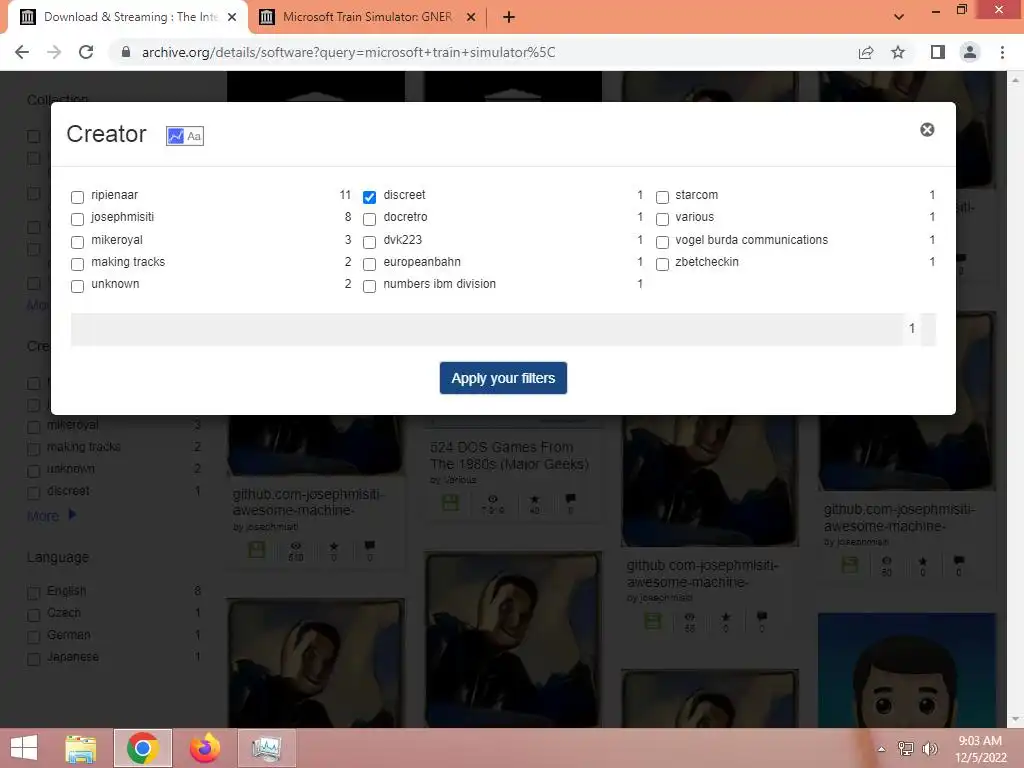Check the docretro creator checkbox

coord(370,219)
